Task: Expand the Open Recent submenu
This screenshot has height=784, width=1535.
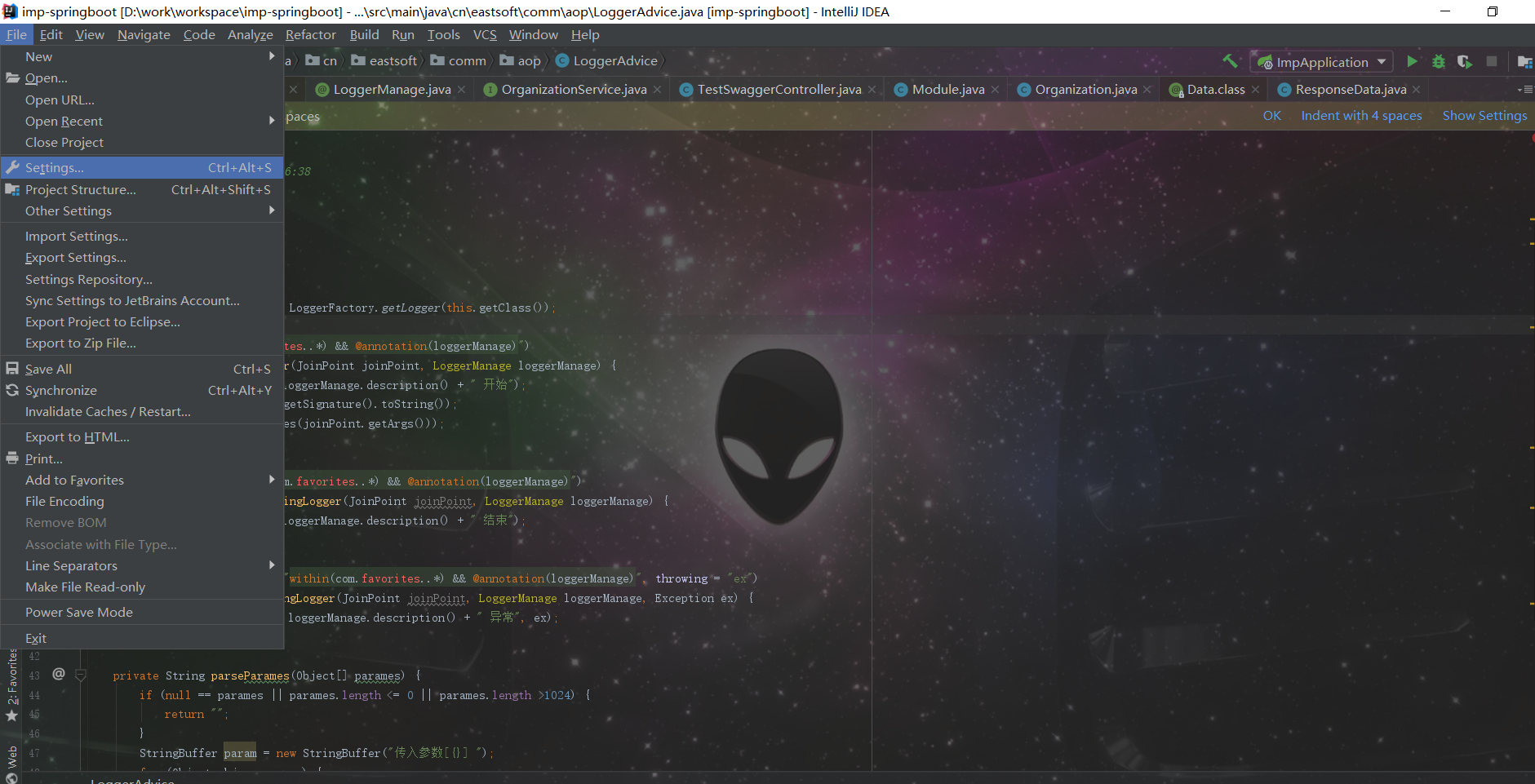Action: point(142,122)
